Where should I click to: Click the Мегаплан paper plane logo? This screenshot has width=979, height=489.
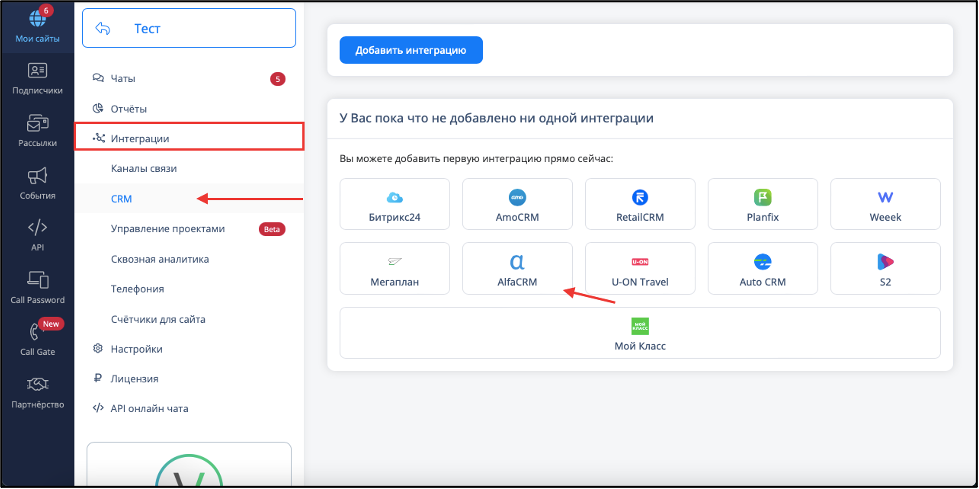click(x=395, y=262)
